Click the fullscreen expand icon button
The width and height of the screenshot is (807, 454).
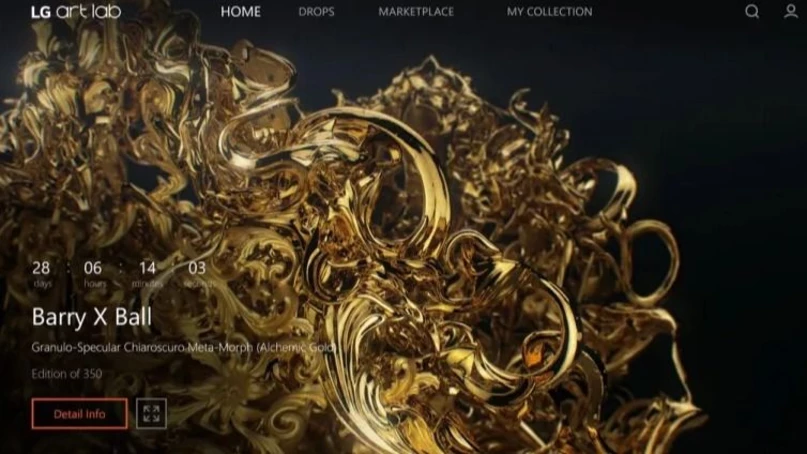coord(151,413)
